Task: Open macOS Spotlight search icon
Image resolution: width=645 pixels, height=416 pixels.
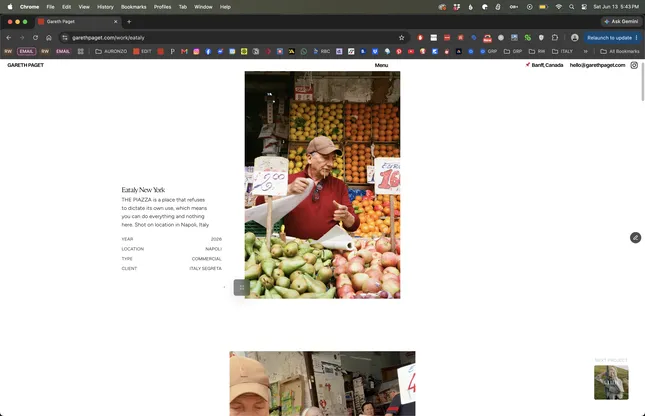Action: (x=571, y=7)
